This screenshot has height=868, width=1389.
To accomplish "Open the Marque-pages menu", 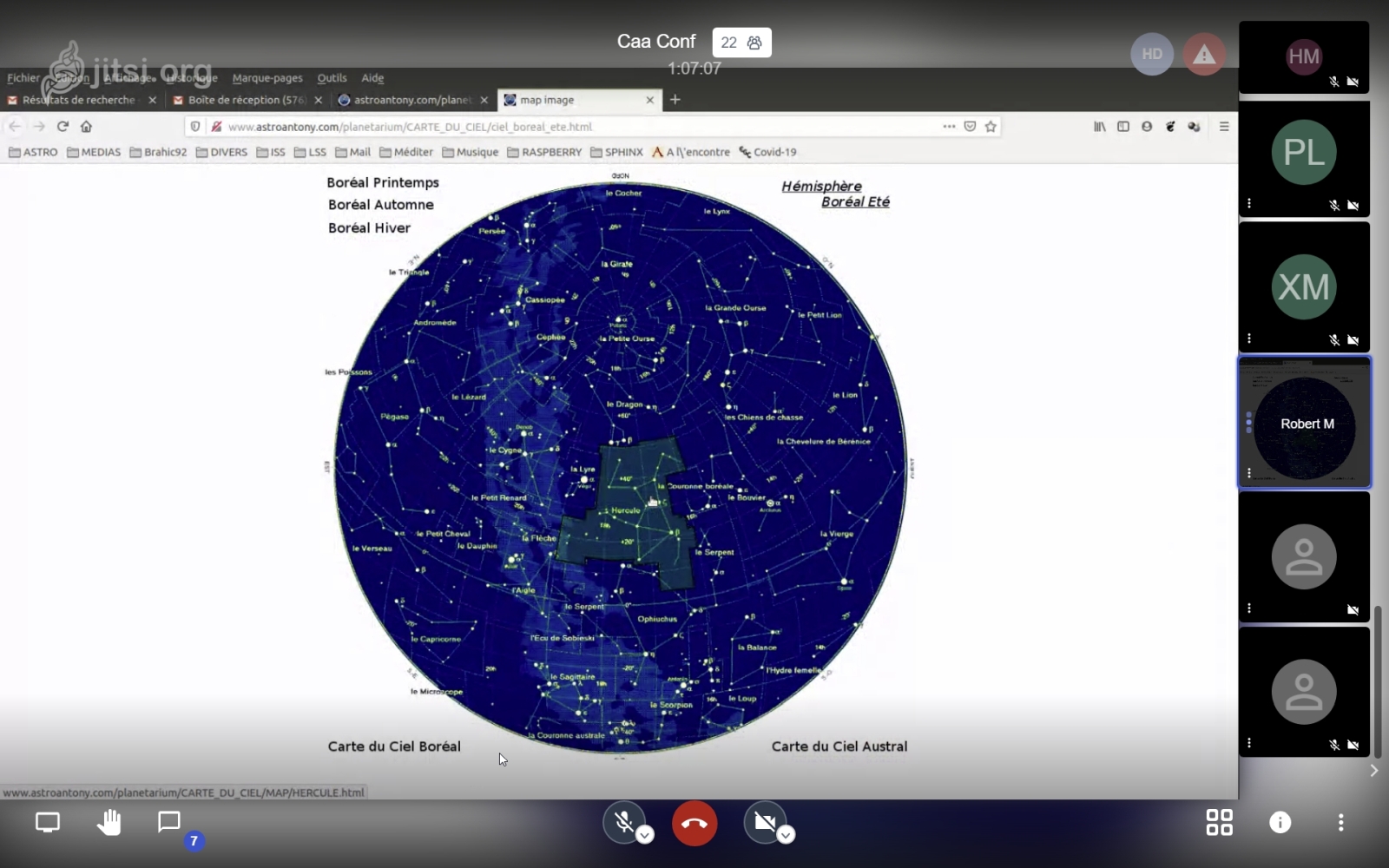I will coord(267,78).
